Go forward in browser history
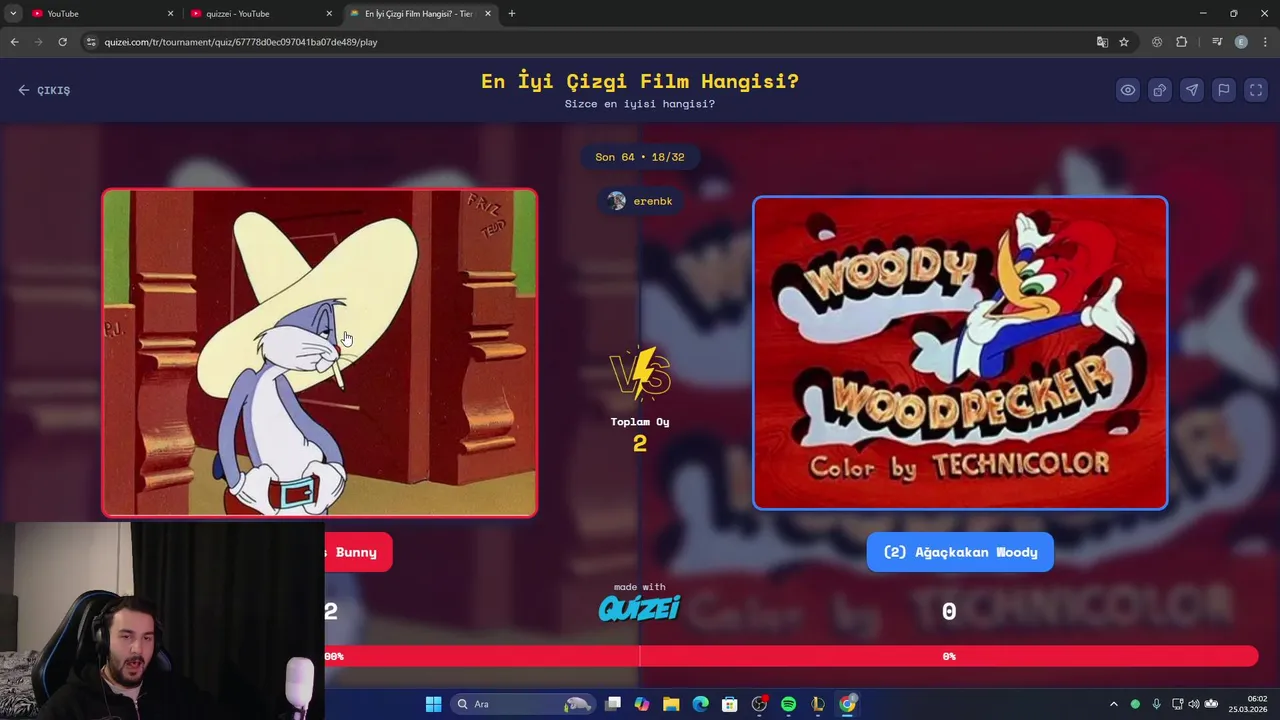The width and height of the screenshot is (1280, 720). [38, 42]
